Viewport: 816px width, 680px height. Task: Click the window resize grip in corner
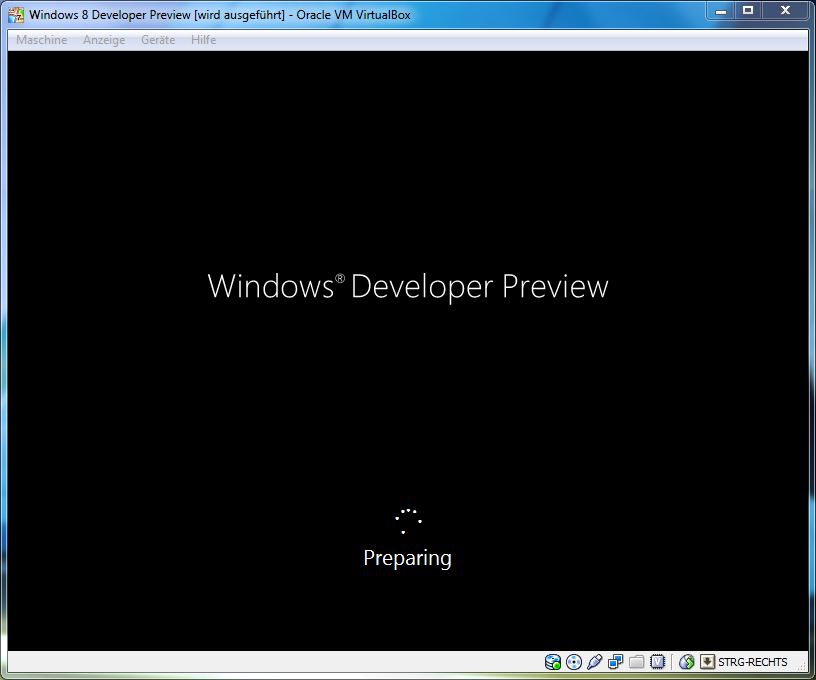point(802,666)
